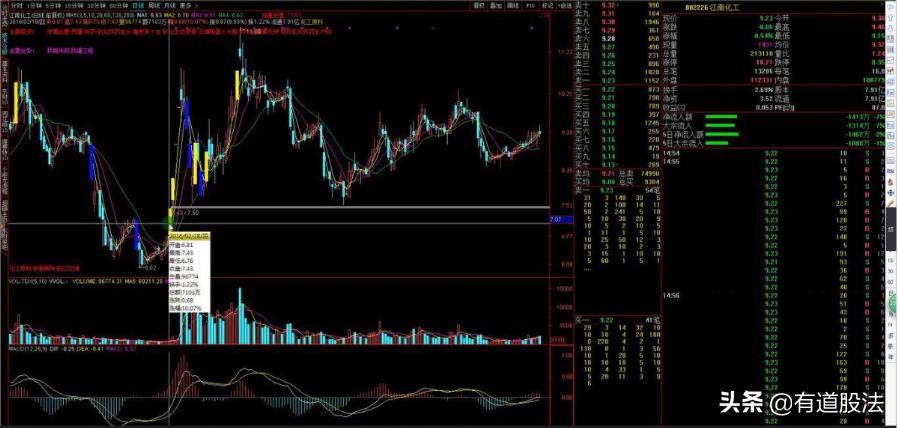This screenshot has height=428, width=898.
Task: Select the 1分钟 timeframe tab
Action: (35, 5)
